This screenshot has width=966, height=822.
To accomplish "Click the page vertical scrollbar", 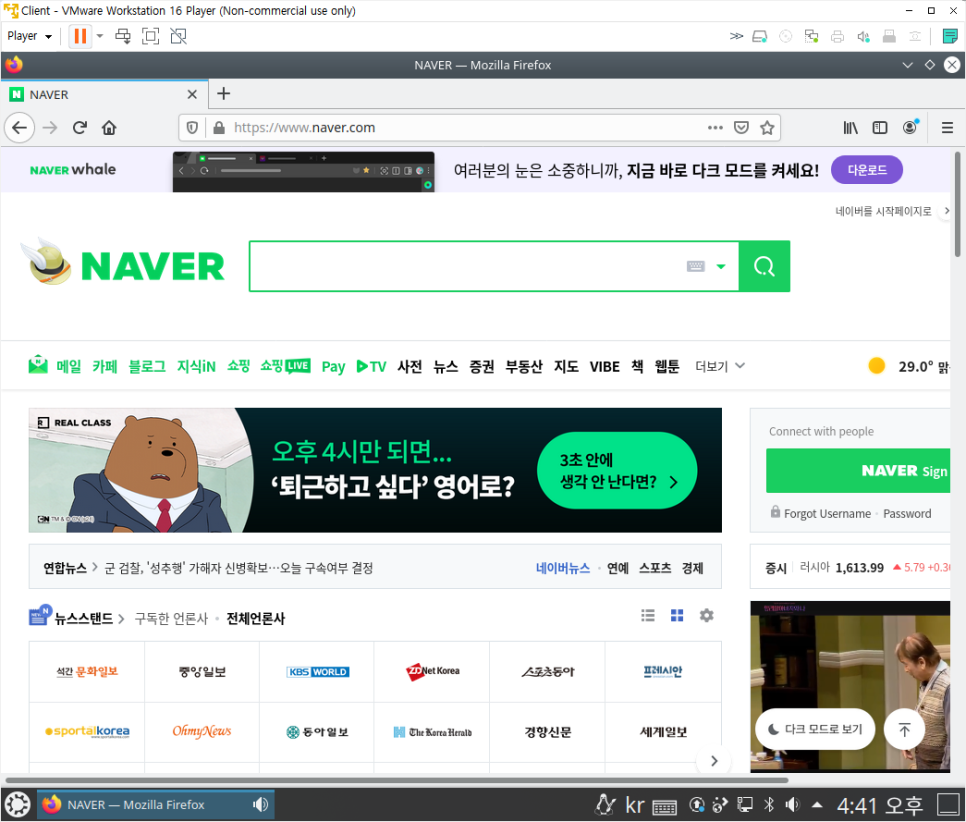I will [x=957, y=204].
